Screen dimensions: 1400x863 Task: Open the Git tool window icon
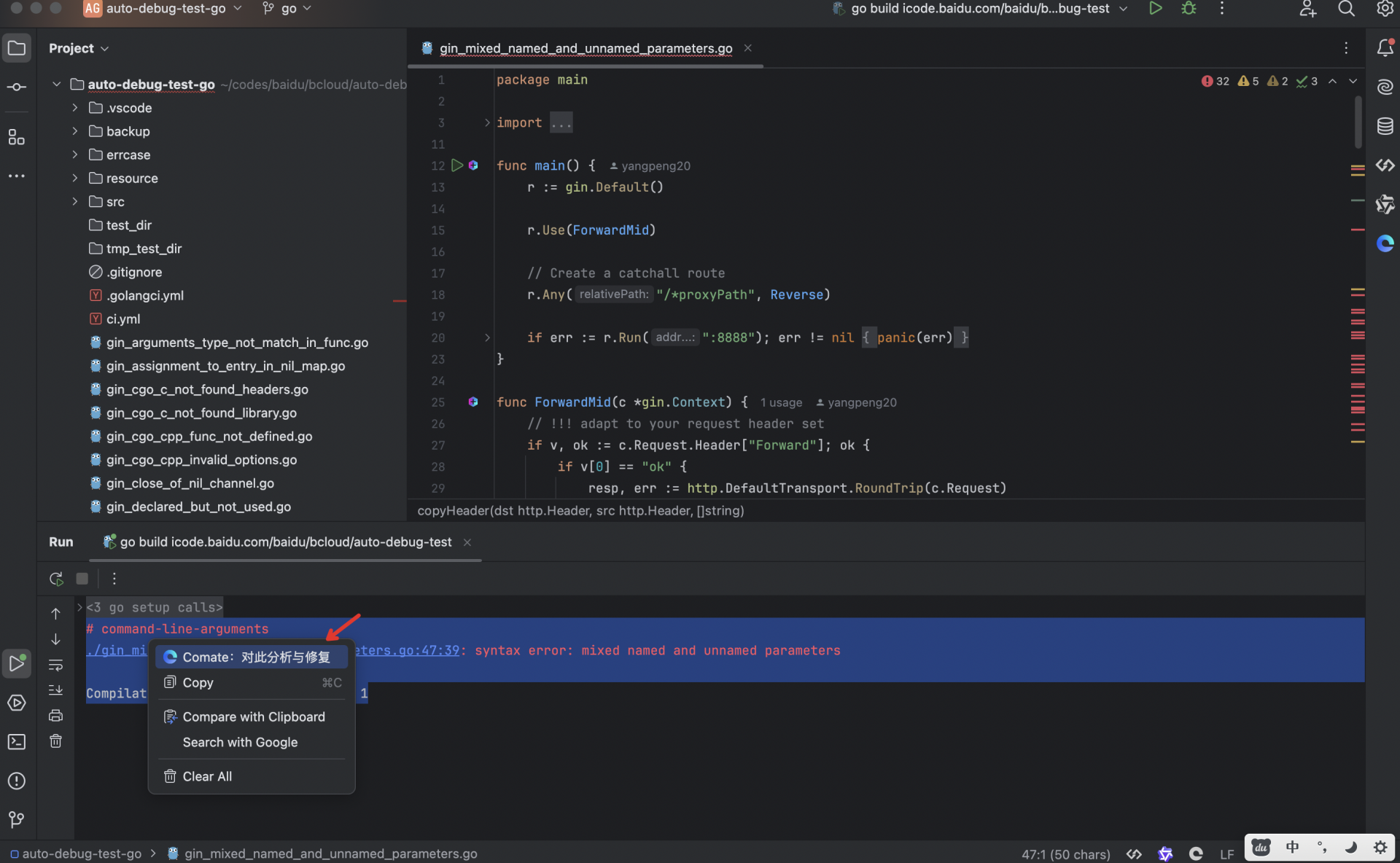coord(17,819)
